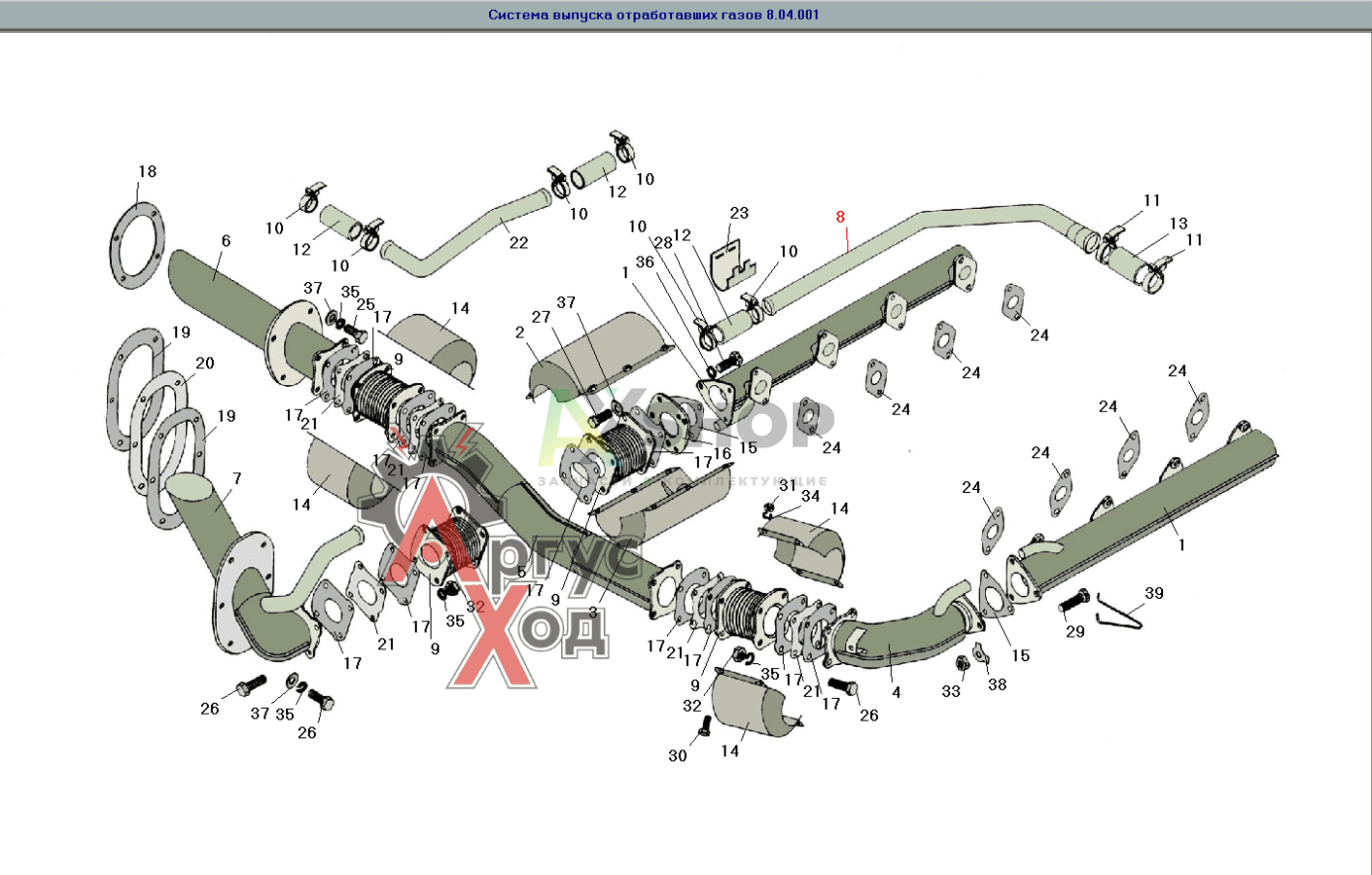Select callout number 27 on the diagram
The width and height of the screenshot is (1372, 875).
tap(540, 317)
